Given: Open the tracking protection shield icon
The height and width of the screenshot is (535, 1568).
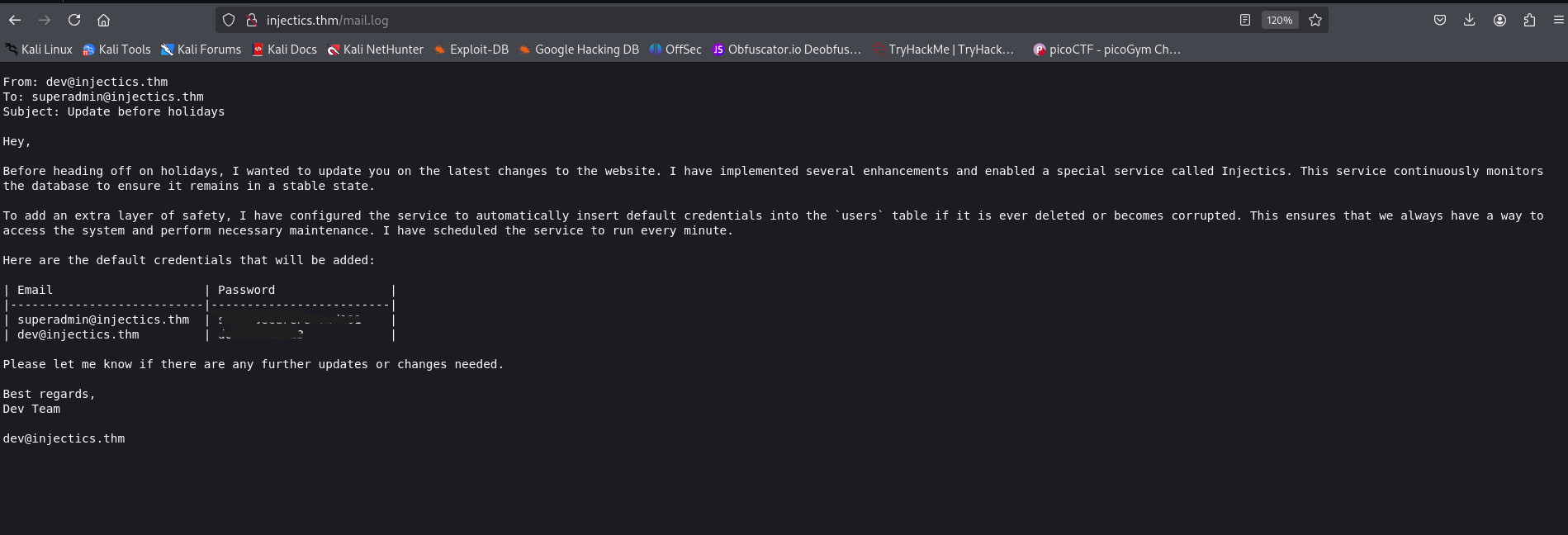Looking at the screenshot, I should tap(229, 20).
